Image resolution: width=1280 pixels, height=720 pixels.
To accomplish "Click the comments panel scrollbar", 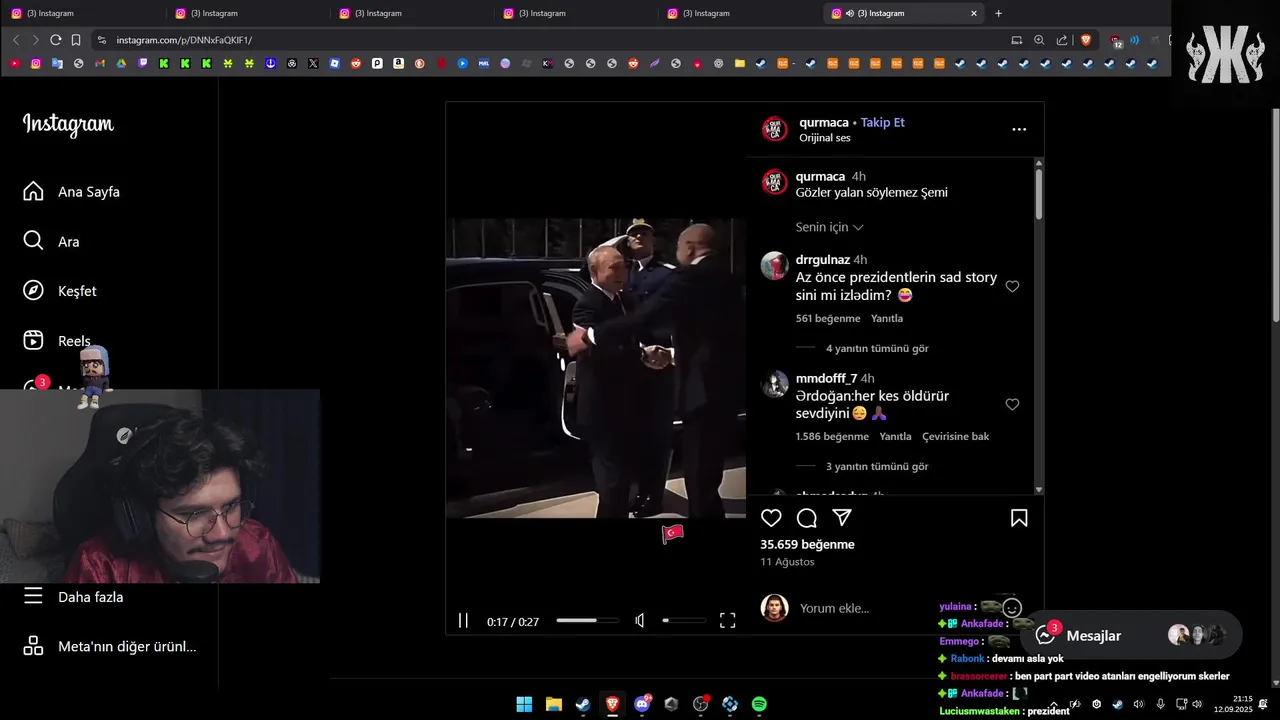I will 1039,194.
